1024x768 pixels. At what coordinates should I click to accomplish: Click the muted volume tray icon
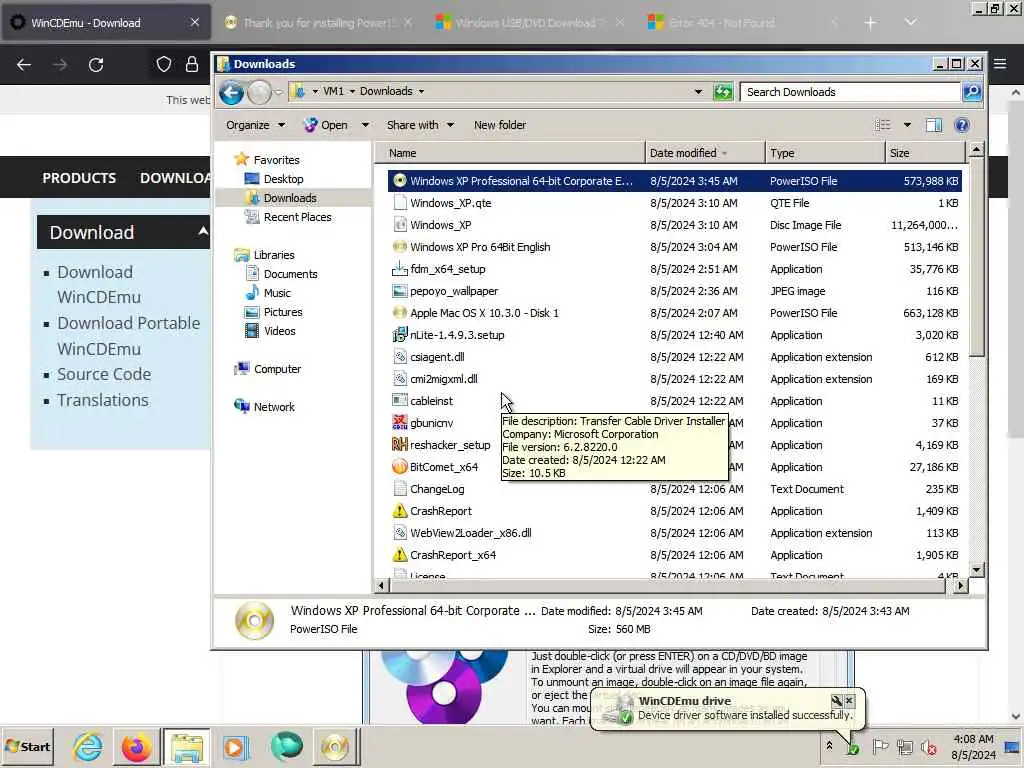click(x=928, y=747)
